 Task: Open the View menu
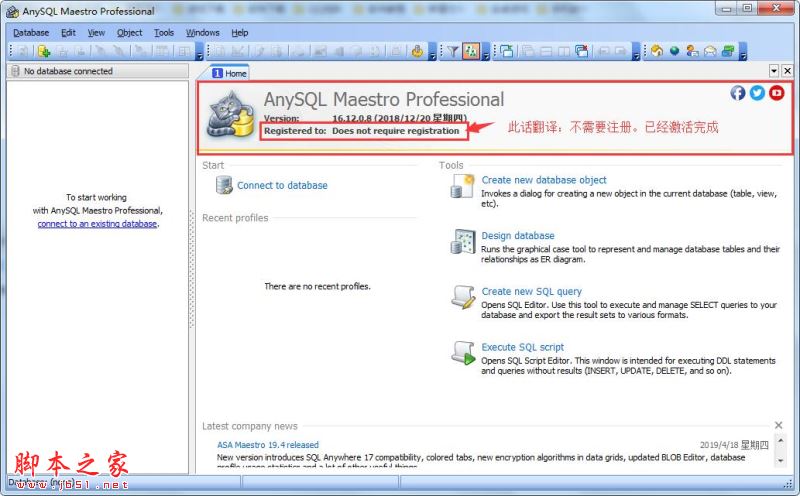coord(96,33)
